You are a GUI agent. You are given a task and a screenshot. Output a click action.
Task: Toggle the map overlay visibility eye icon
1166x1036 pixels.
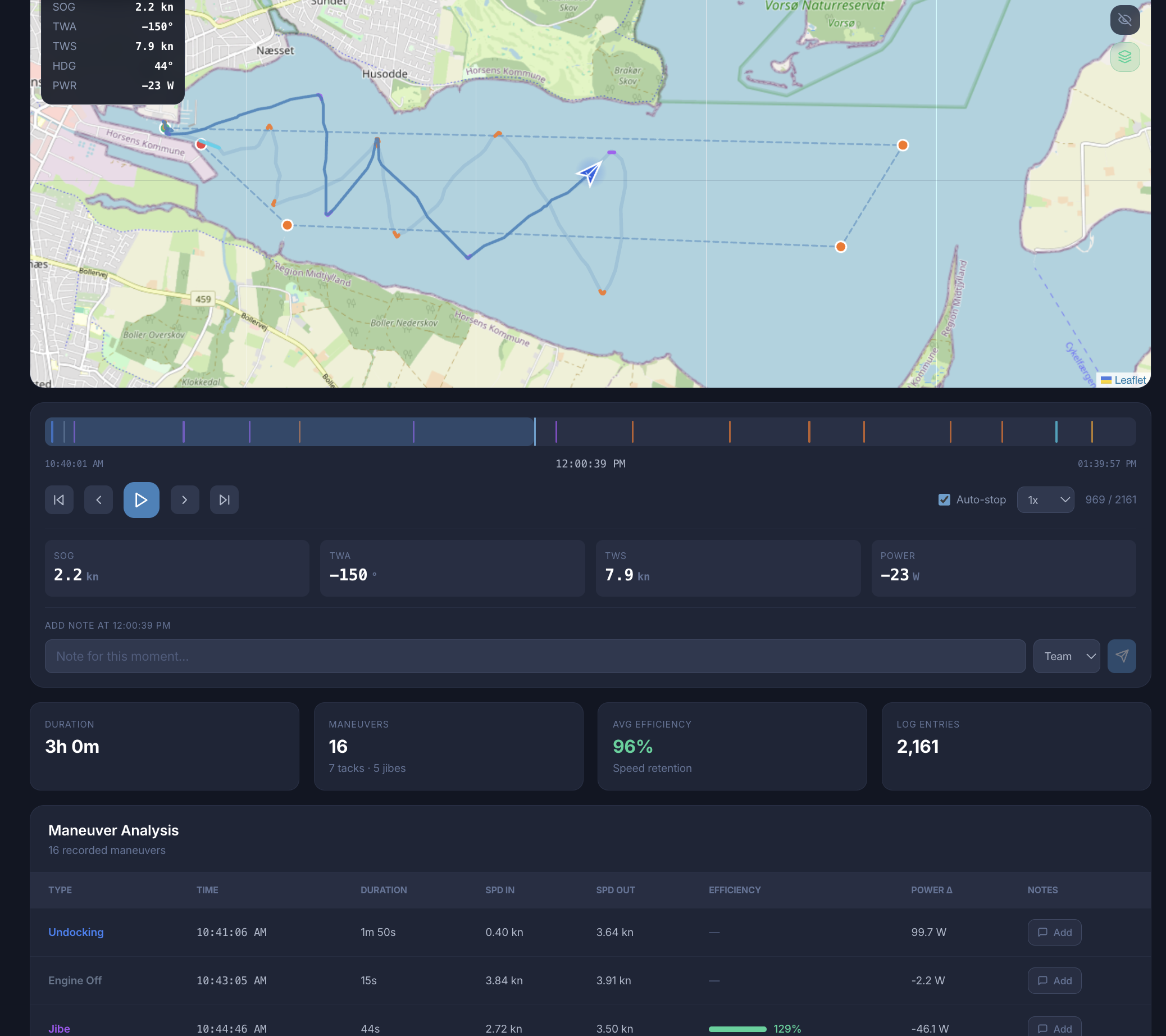[1124, 20]
